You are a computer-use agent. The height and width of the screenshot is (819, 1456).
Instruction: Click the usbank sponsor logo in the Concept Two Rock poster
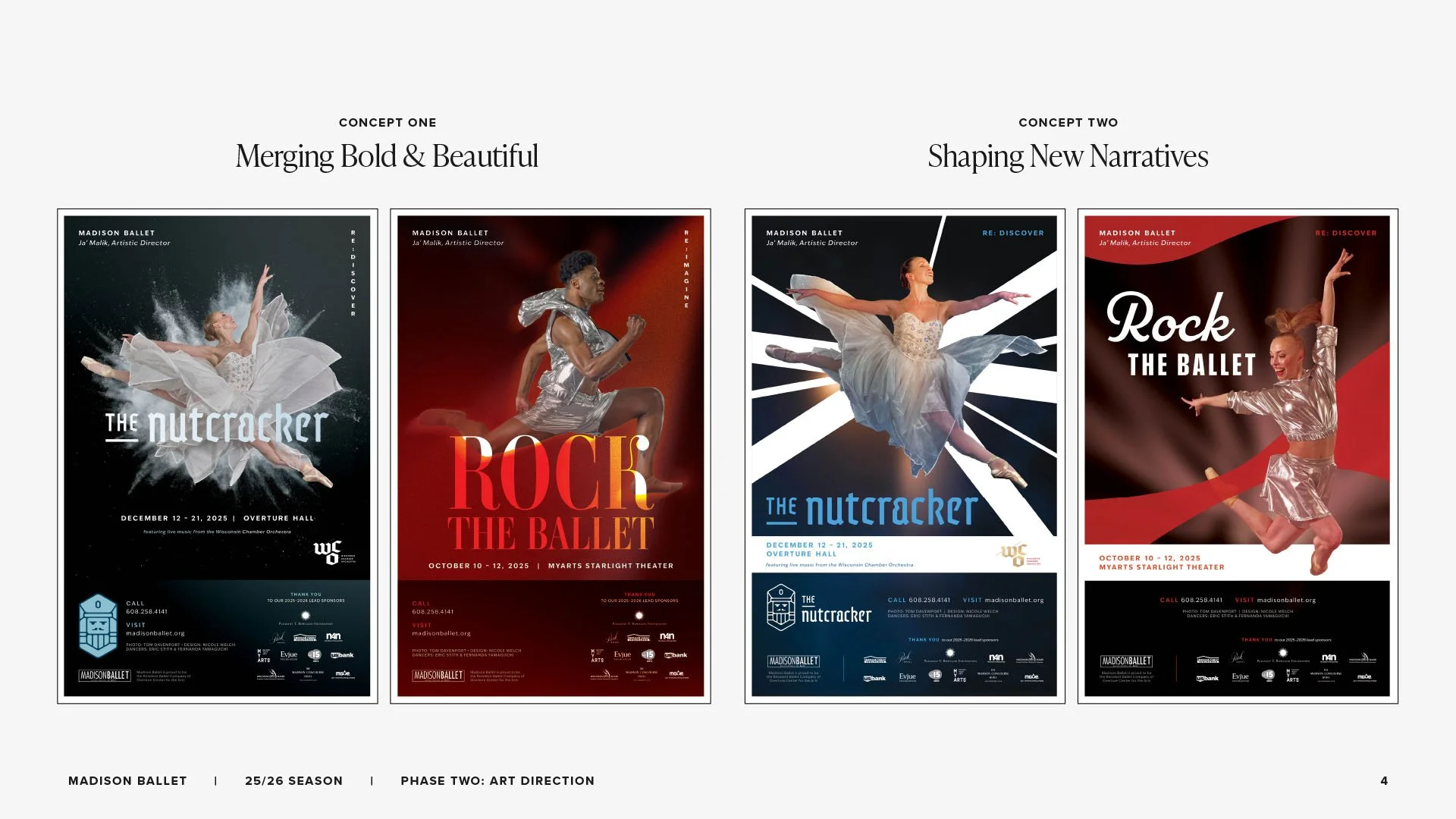click(x=1207, y=678)
